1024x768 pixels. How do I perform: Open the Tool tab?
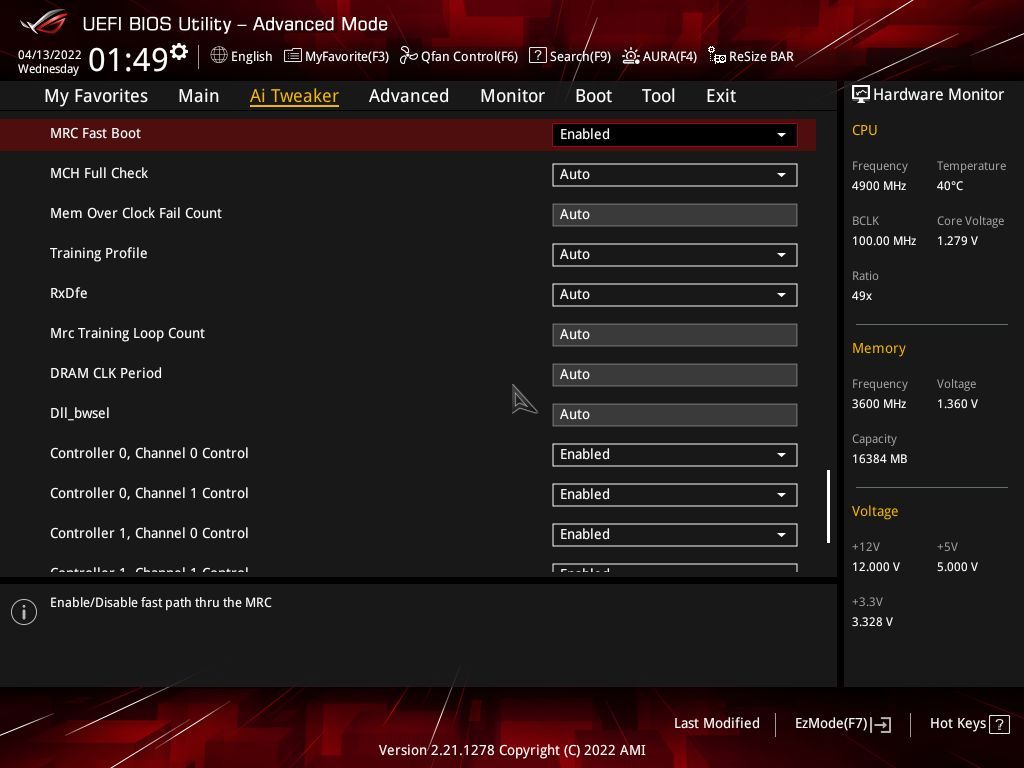coord(658,96)
